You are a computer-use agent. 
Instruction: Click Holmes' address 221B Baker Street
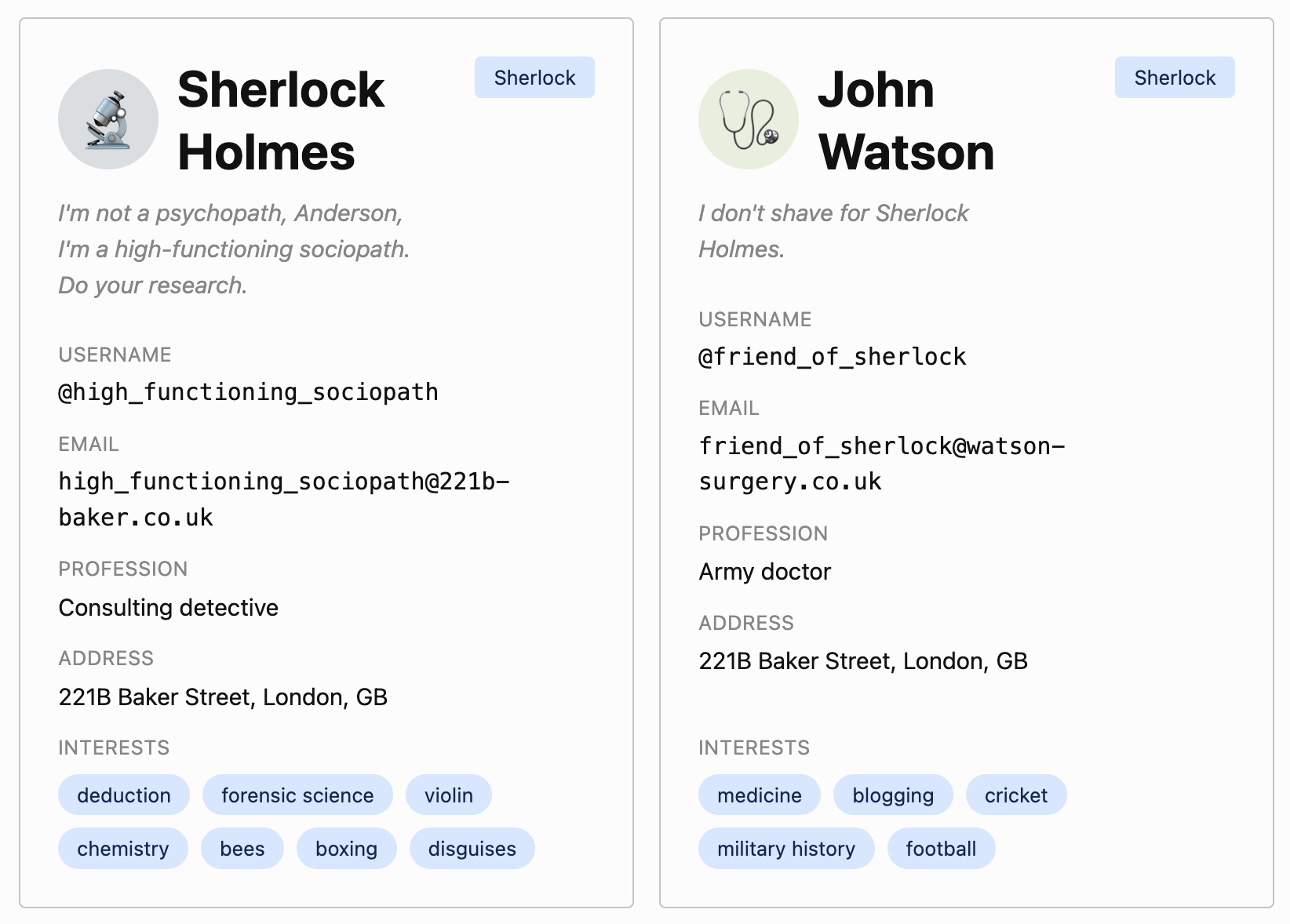pos(223,697)
